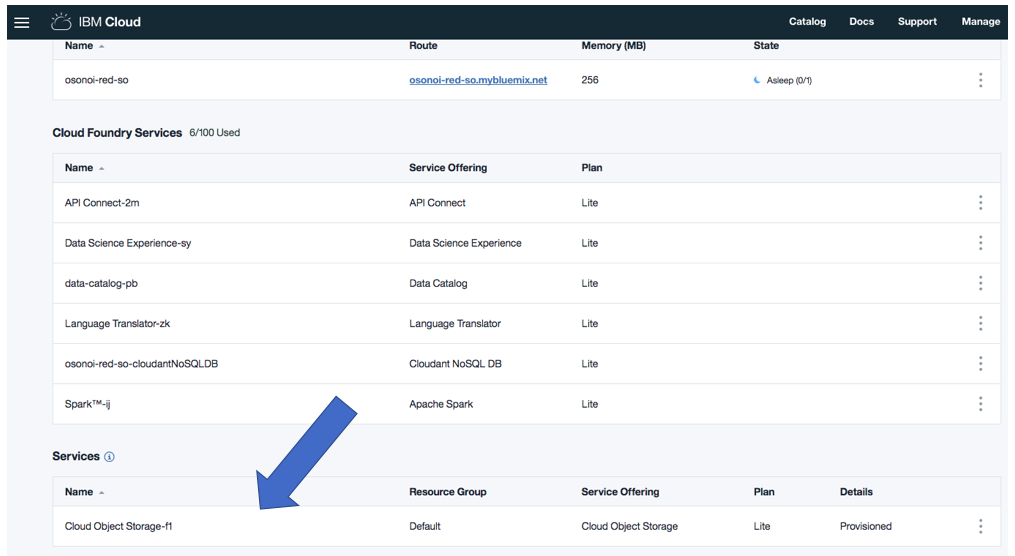1015x556 pixels.
Task: Click the IBM Cloud logo
Action: [96, 22]
